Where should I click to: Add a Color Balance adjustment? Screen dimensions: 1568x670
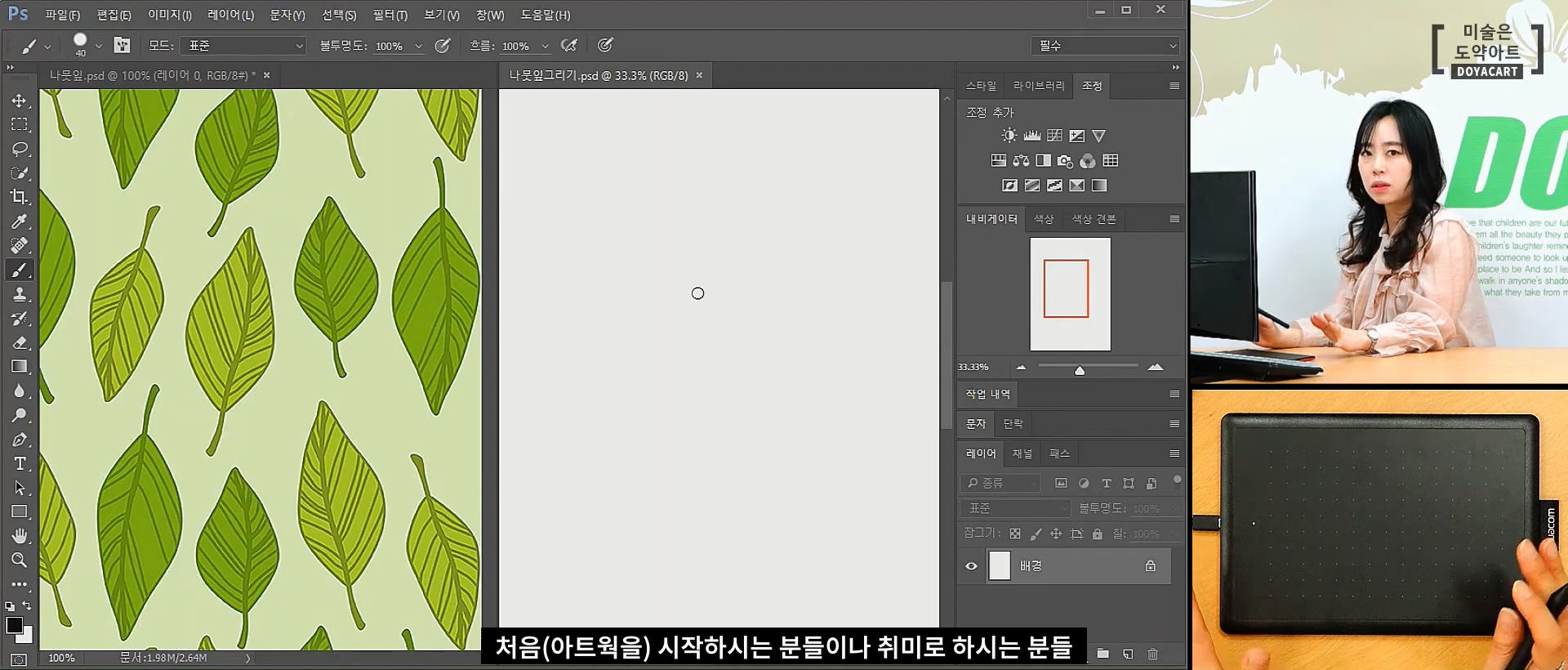pos(1021,160)
